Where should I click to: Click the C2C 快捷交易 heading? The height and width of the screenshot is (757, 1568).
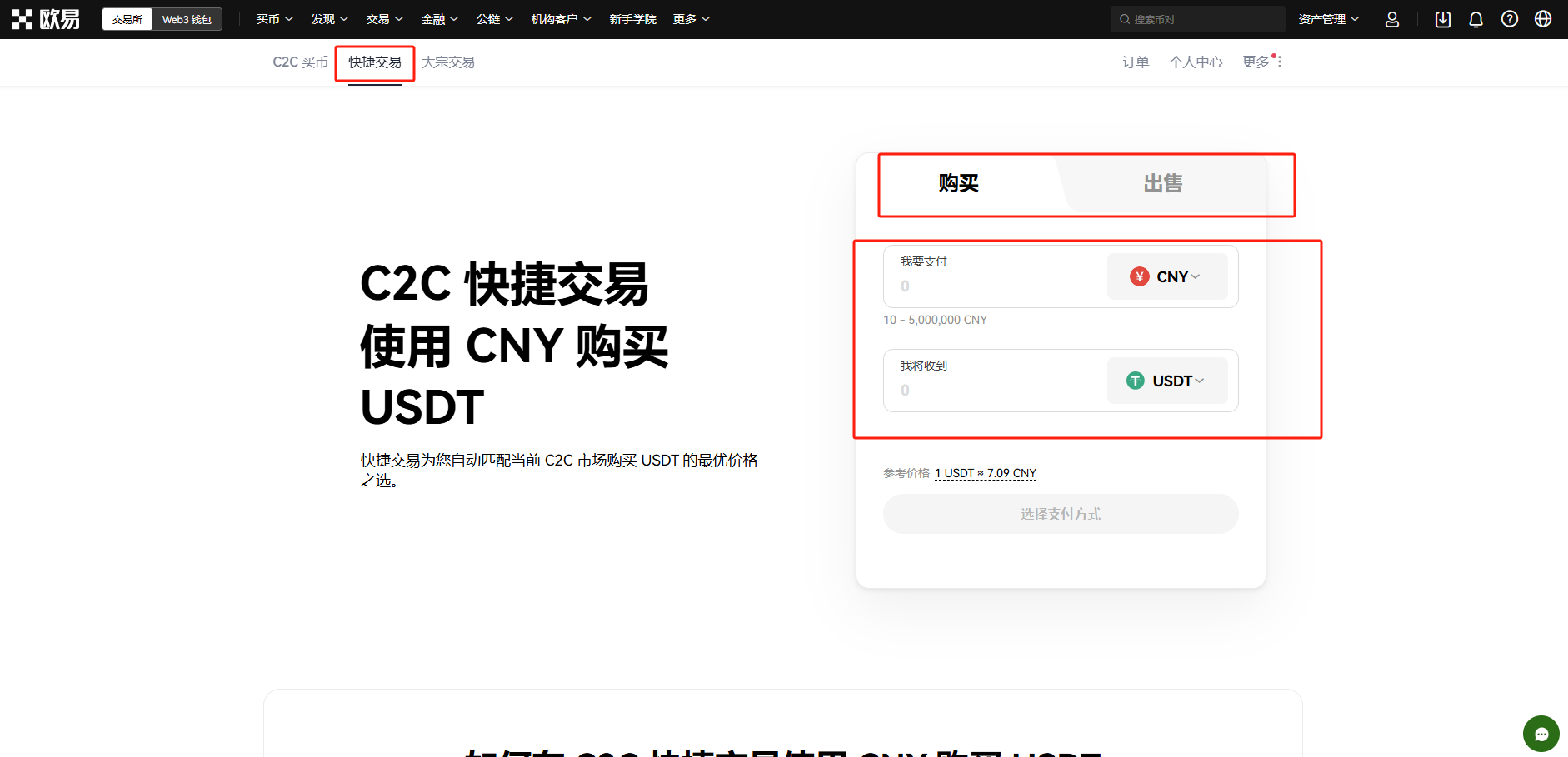point(504,284)
